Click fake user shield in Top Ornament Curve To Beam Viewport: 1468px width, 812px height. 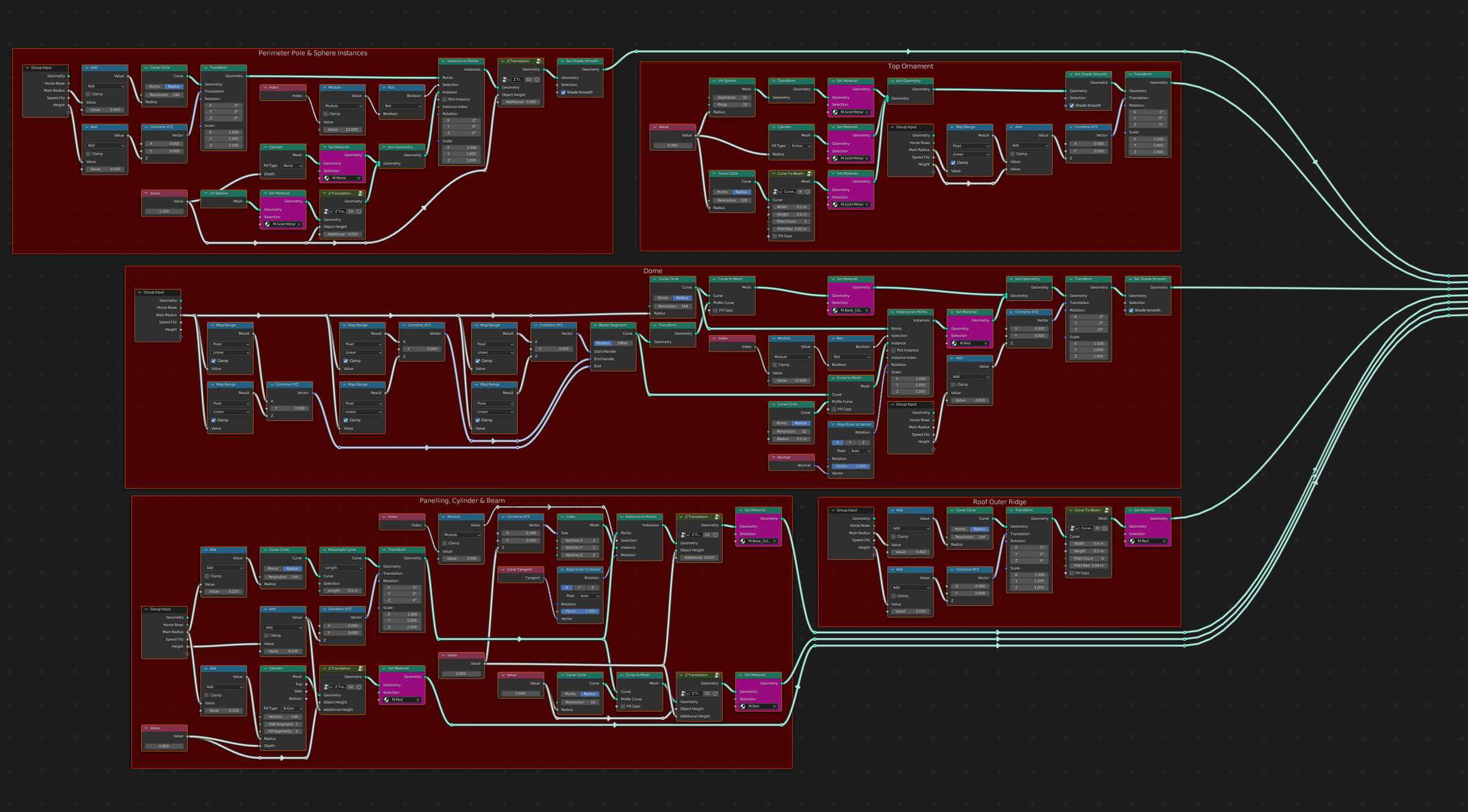(807, 191)
